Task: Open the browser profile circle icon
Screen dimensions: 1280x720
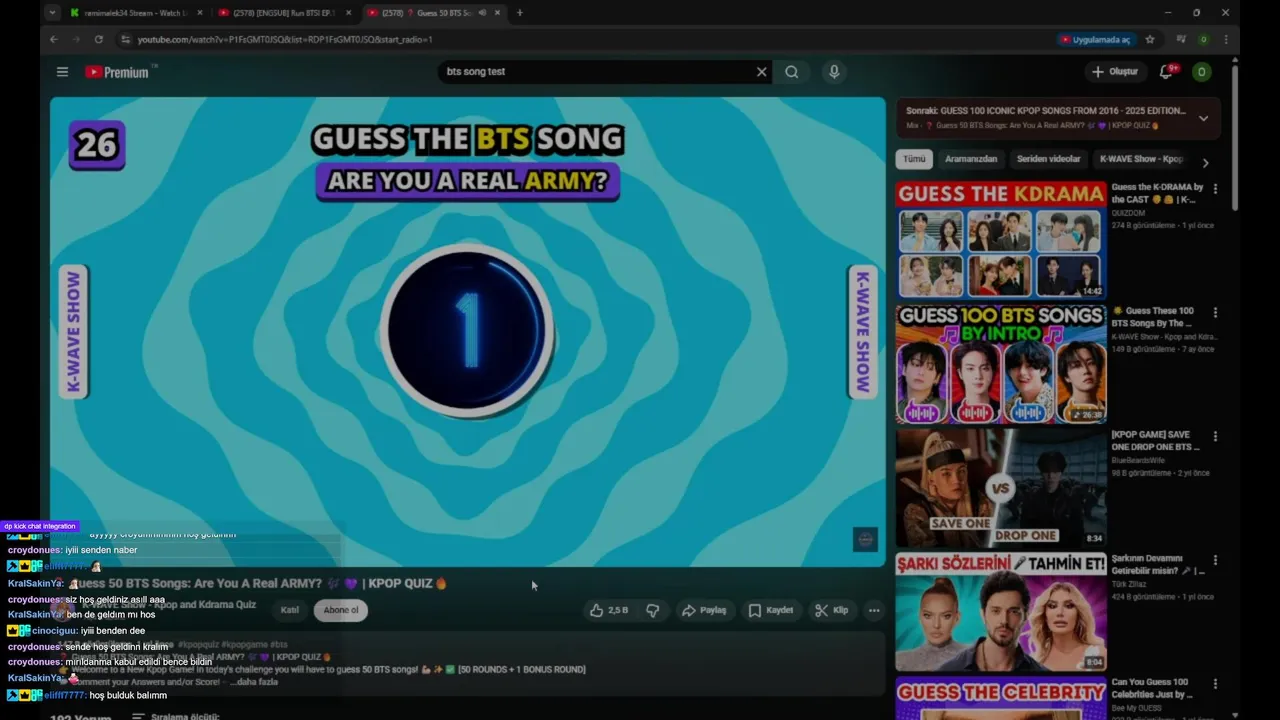Action: point(1203,39)
